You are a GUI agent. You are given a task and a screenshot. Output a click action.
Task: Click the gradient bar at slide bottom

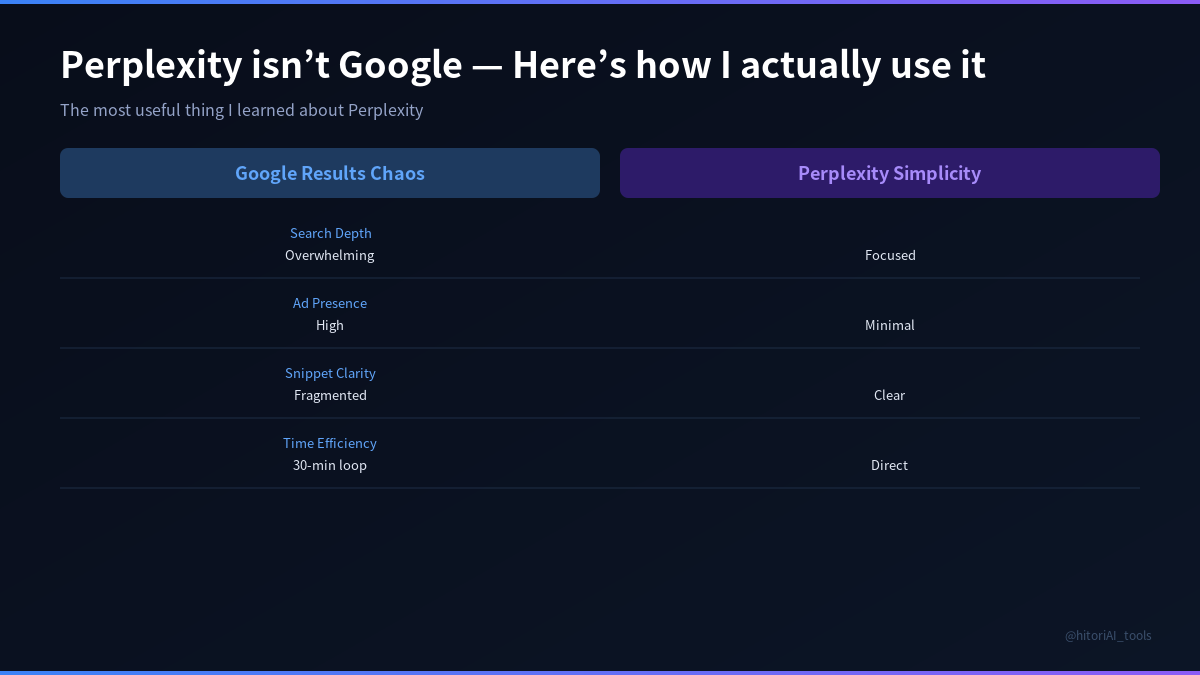coord(600,673)
